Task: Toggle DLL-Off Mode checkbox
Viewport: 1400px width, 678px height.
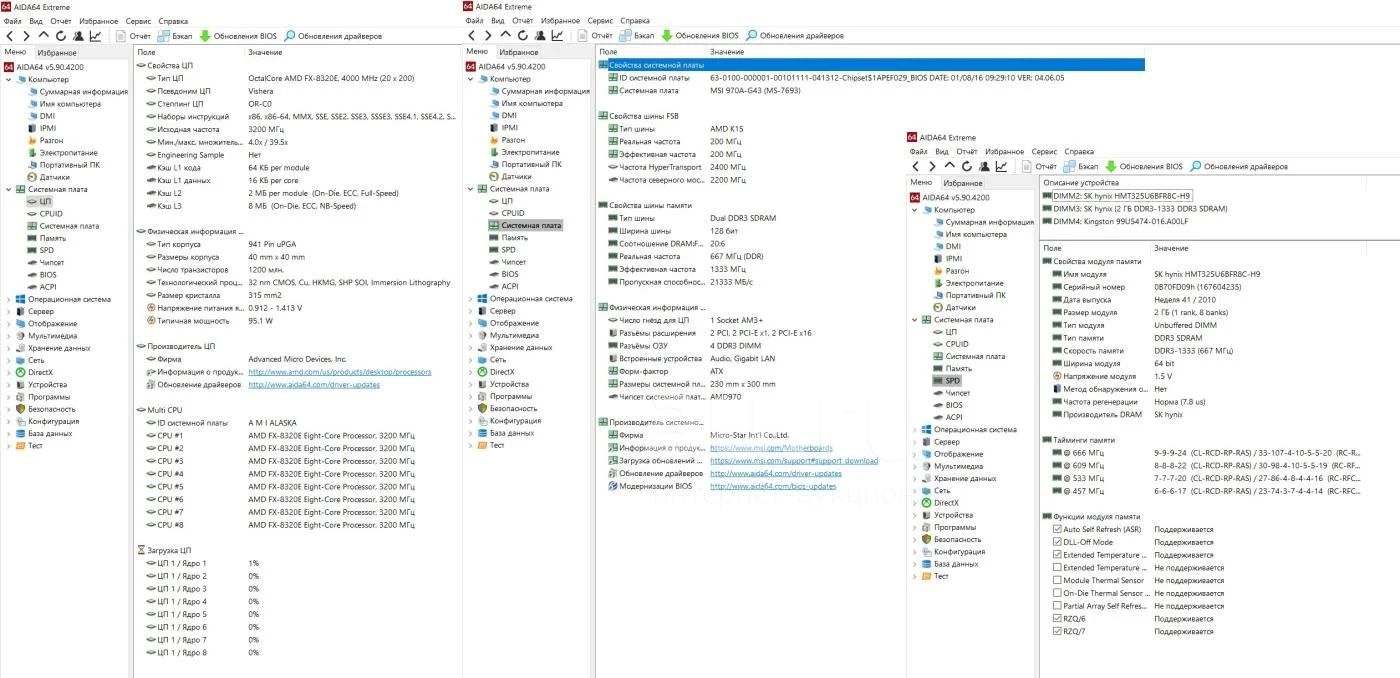Action: [x=1057, y=542]
